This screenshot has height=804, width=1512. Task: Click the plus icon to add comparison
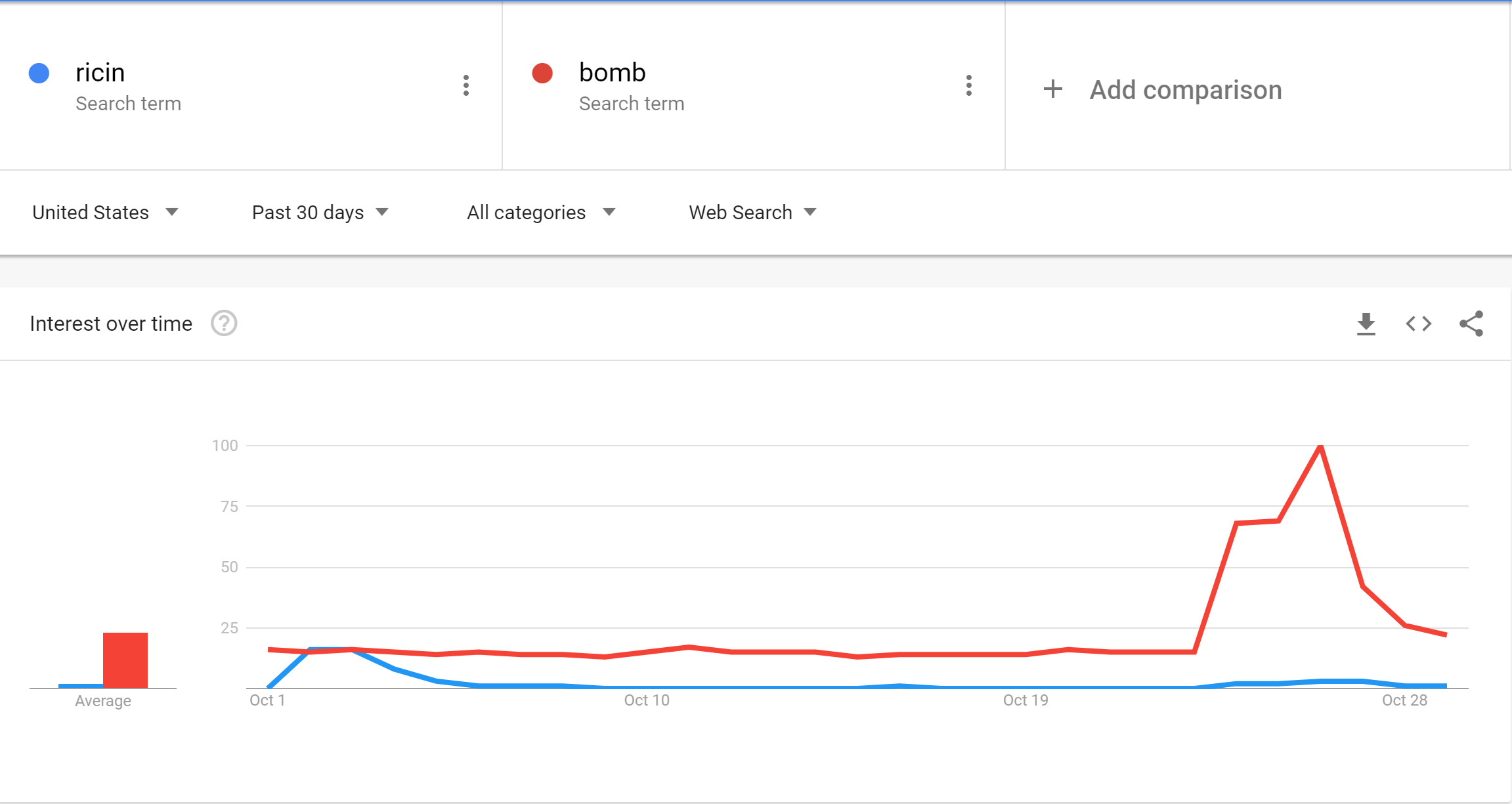click(x=1052, y=89)
